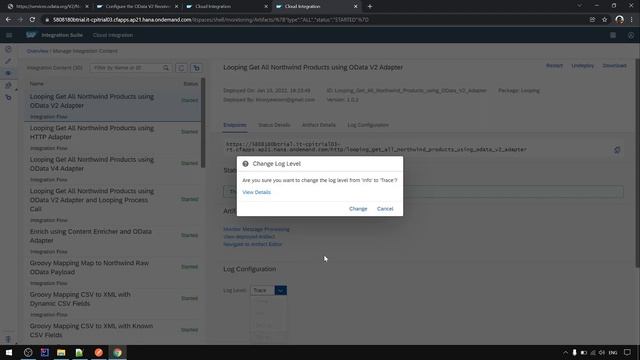
Task: Open a new browser tab
Action: (370, 7)
